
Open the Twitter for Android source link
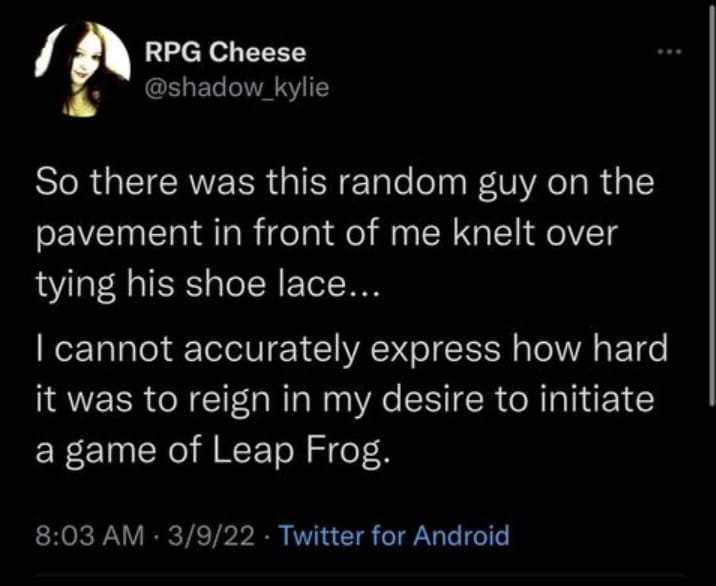click(393, 535)
